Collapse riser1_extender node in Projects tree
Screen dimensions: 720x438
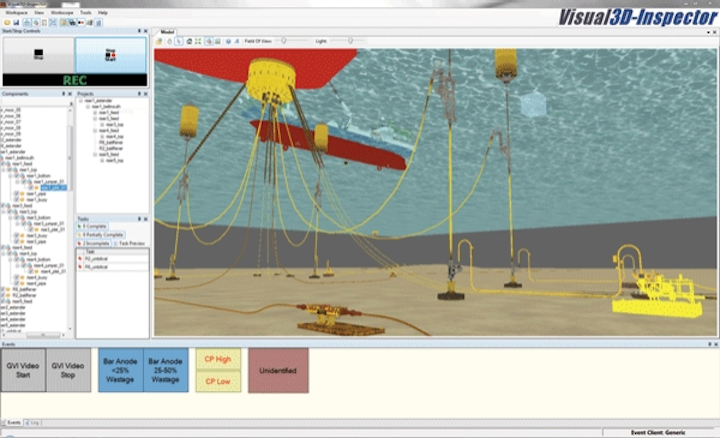click(x=81, y=101)
